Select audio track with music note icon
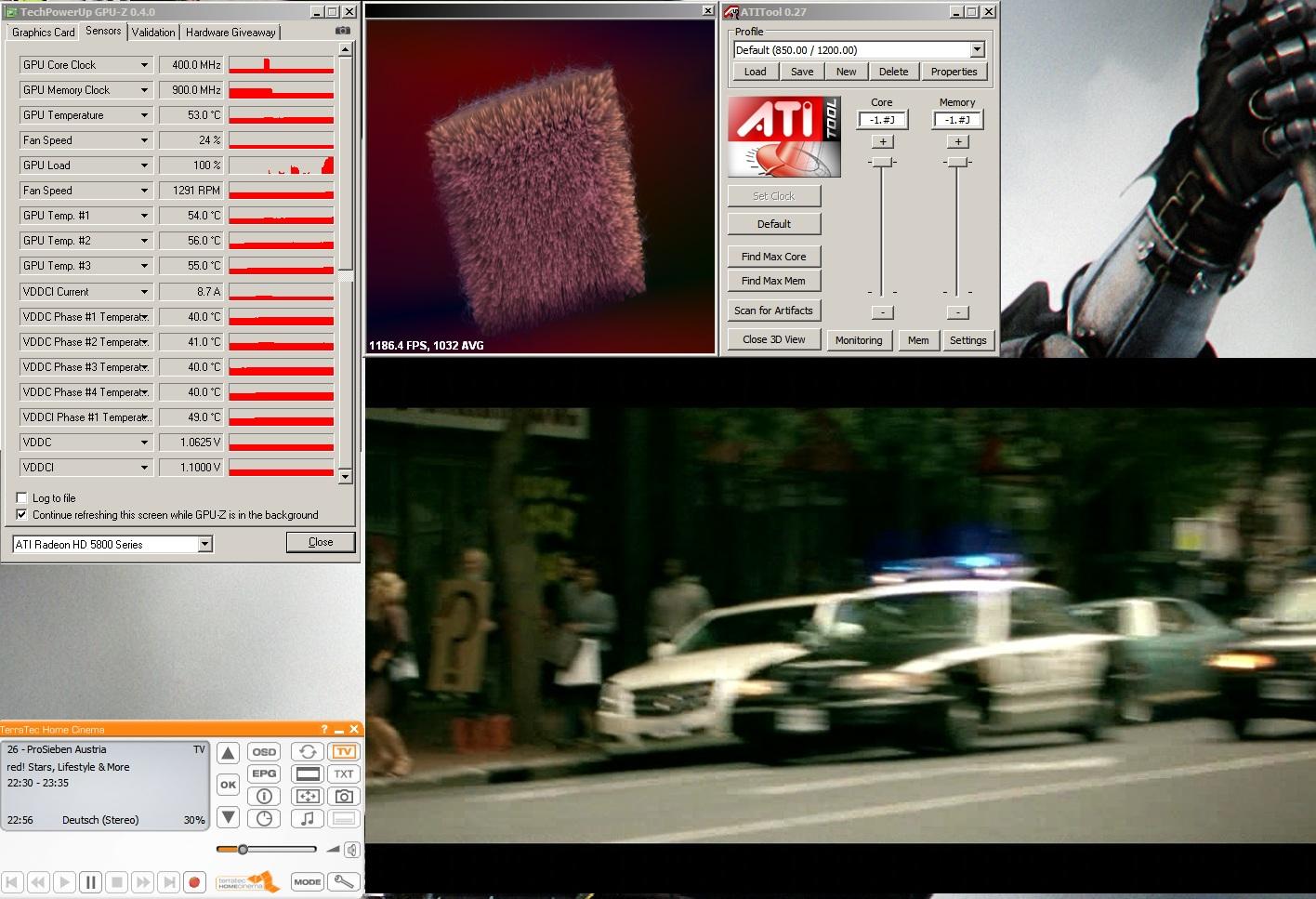Image resolution: width=1316 pixels, height=899 pixels. pos(308,818)
